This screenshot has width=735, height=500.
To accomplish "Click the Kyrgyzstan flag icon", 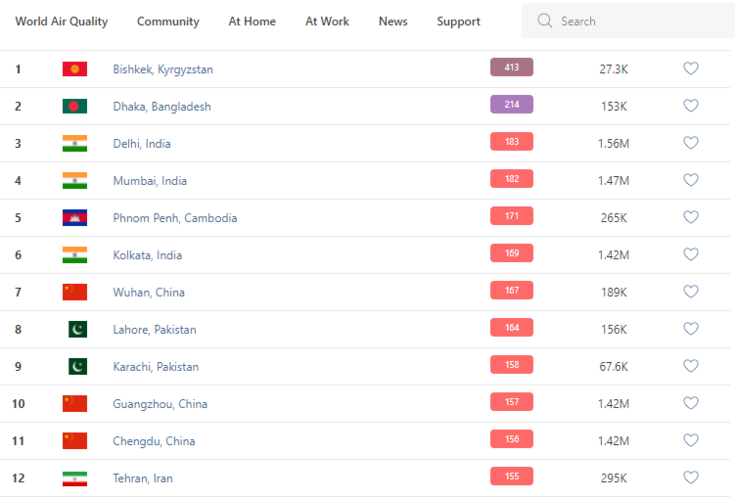I will 75,69.
